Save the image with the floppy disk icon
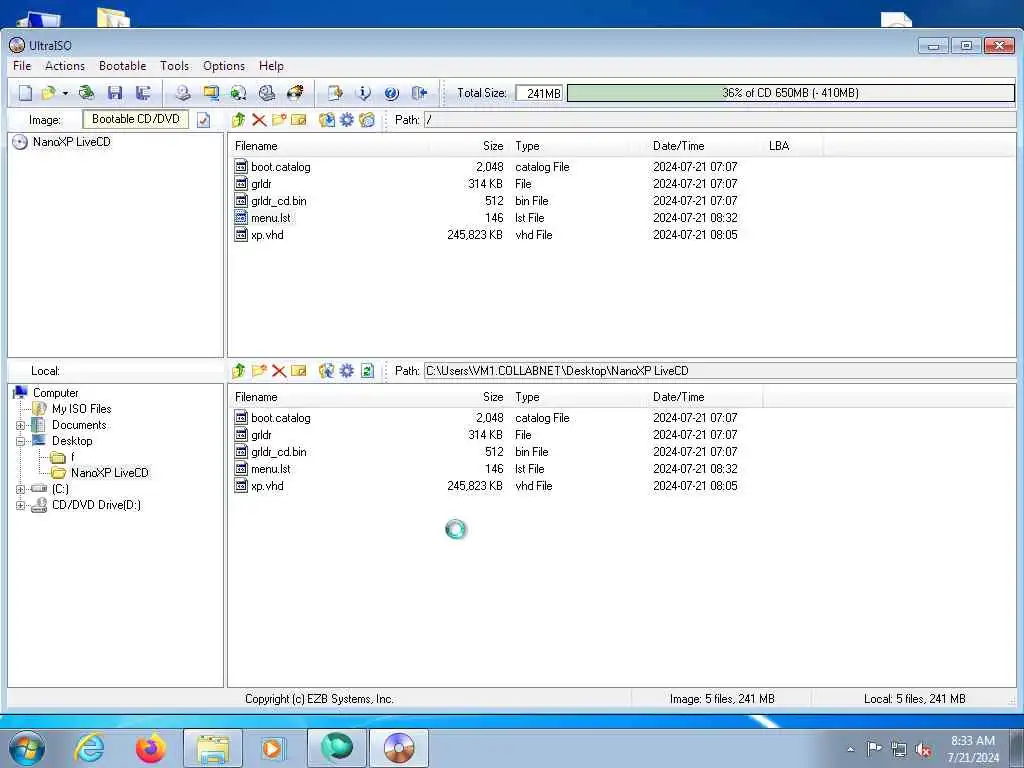The height and width of the screenshot is (768, 1024). (x=115, y=93)
